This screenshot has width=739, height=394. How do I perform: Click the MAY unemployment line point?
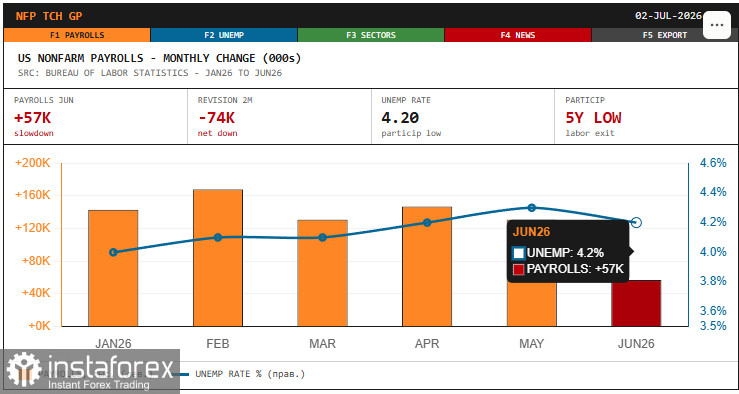[x=532, y=208]
